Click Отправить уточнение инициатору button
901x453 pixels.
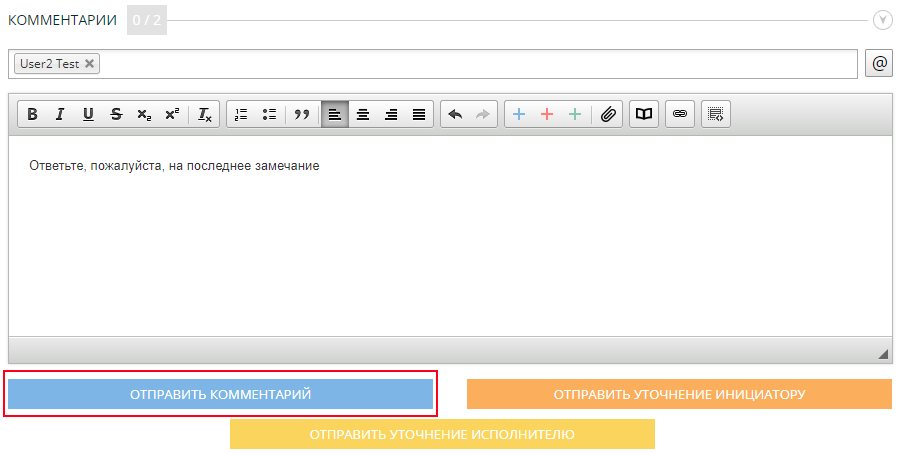pyautogui.click(x=679, y=395)
